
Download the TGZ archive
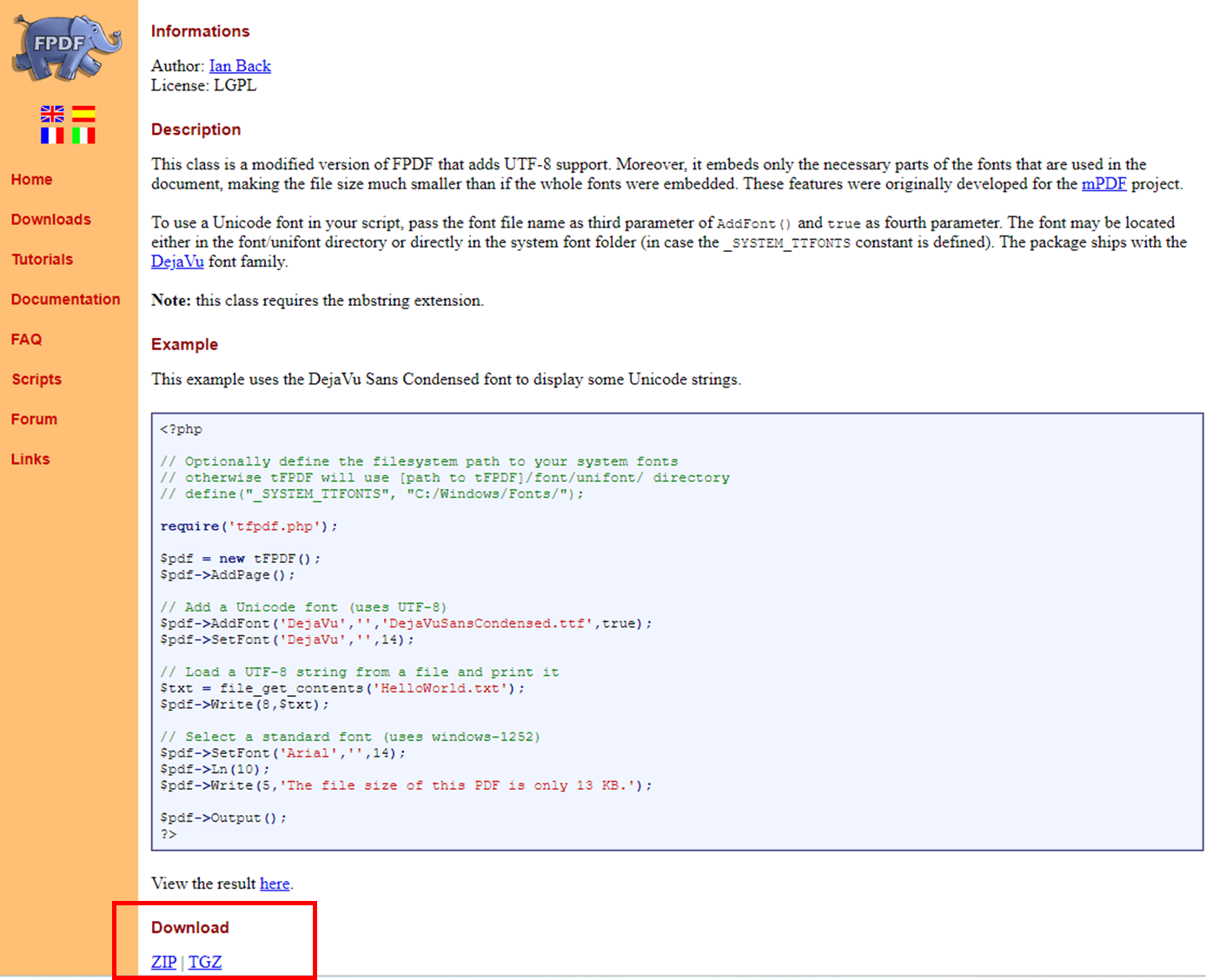(205, 962)
